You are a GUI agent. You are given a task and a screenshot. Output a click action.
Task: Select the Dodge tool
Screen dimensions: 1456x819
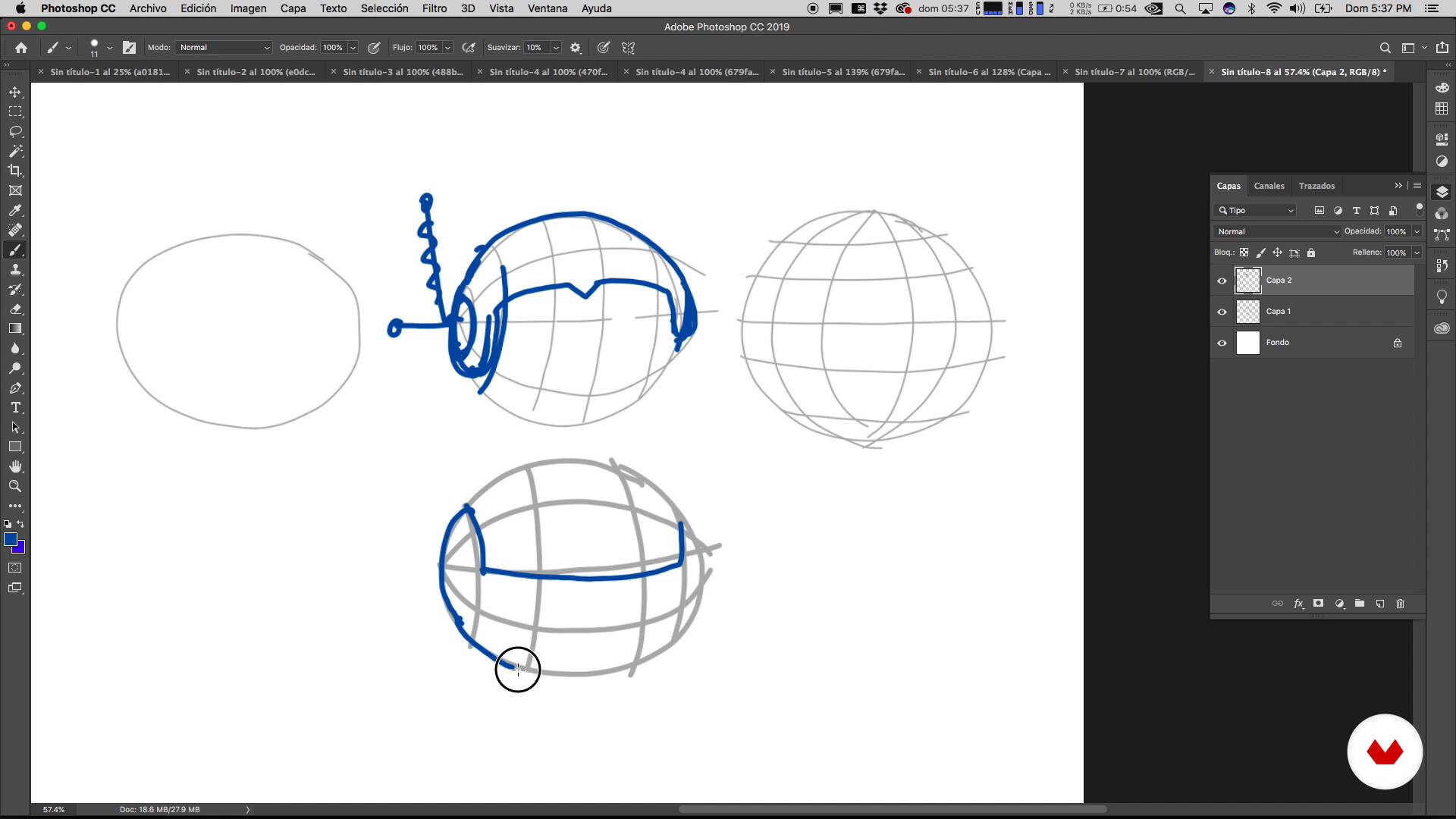pyautogui.click(x=15, y=369)
